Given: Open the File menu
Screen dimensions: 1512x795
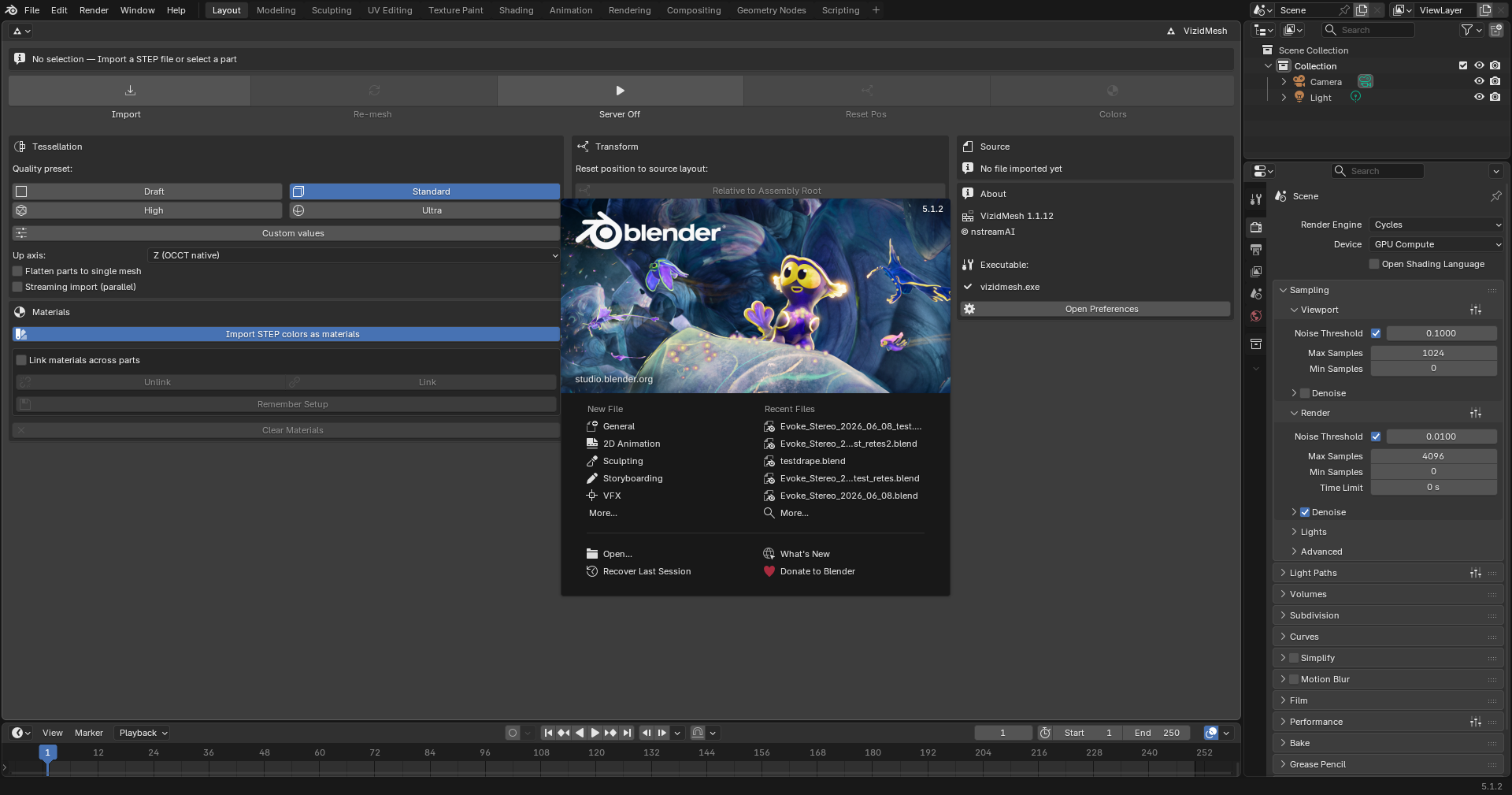Looking at the screenshot, I should tap(31, 10).
